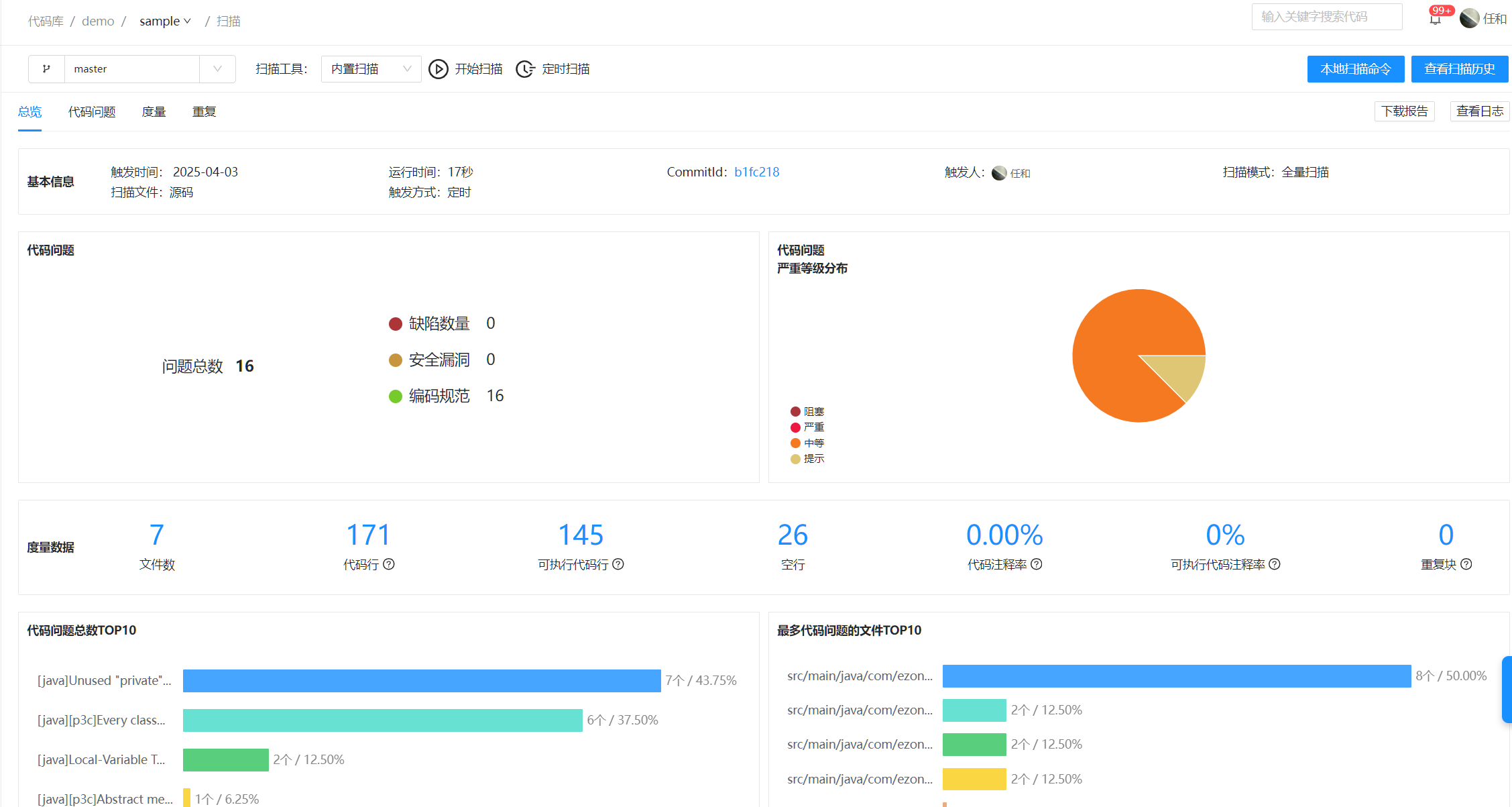This screenshot has height=807, width=1512.
Task: Expand the master branch dropdown
Action: [217, 69]
